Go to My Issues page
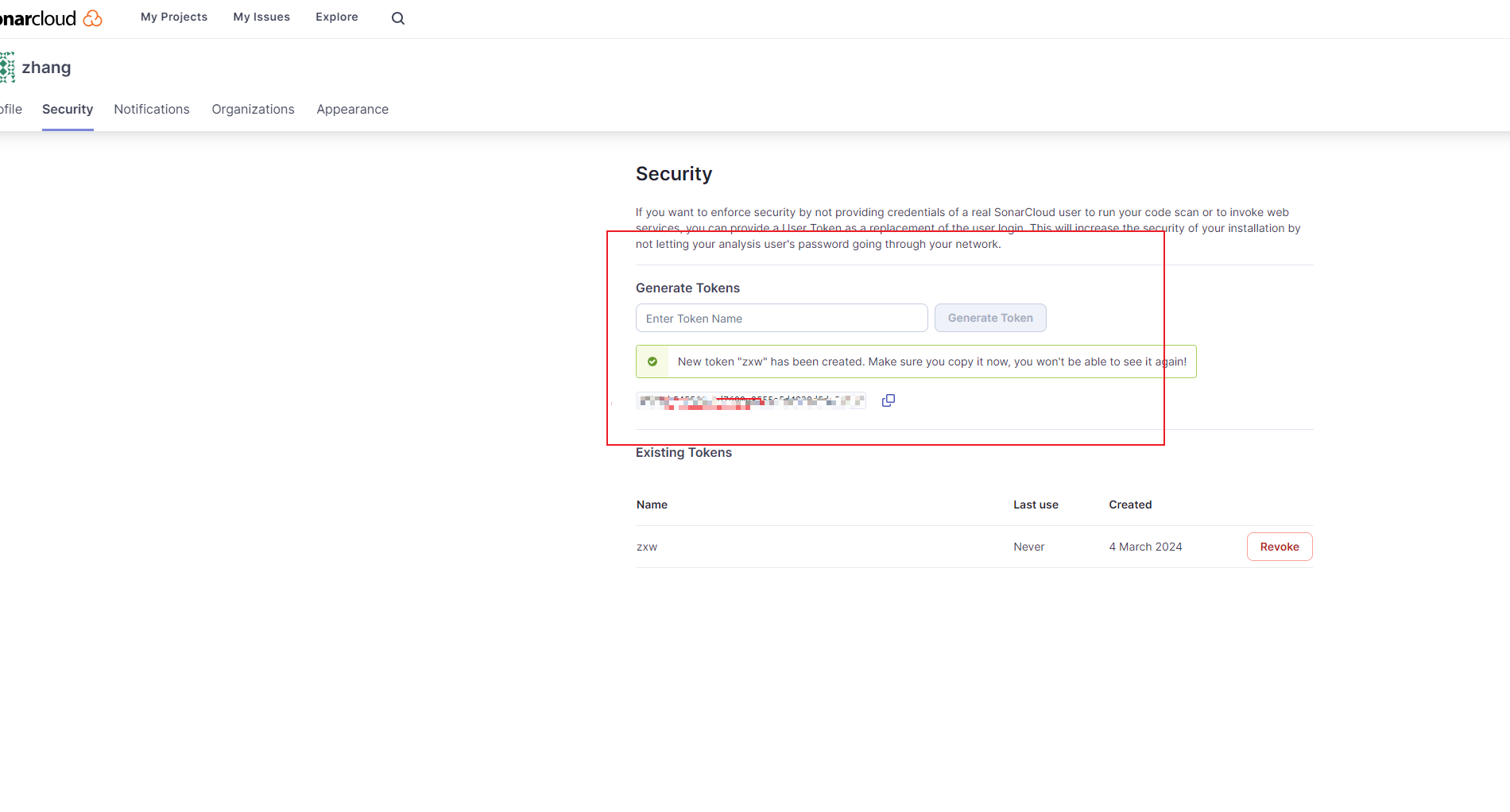 (x=261, y=17)
